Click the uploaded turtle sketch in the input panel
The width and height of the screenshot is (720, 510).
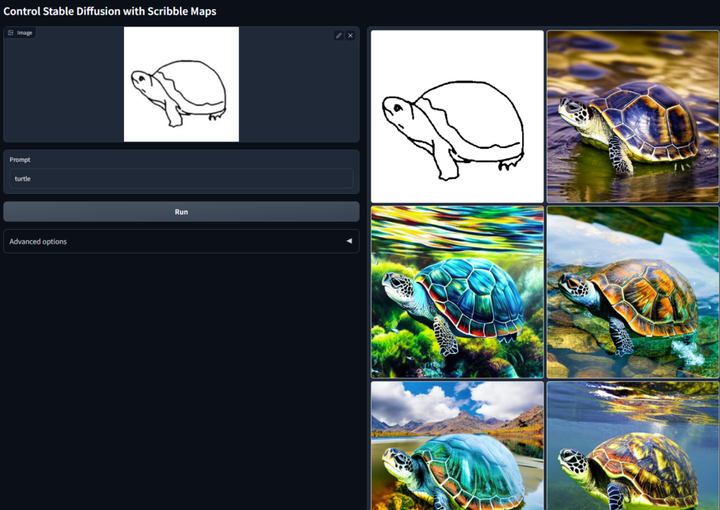[181, 84]
